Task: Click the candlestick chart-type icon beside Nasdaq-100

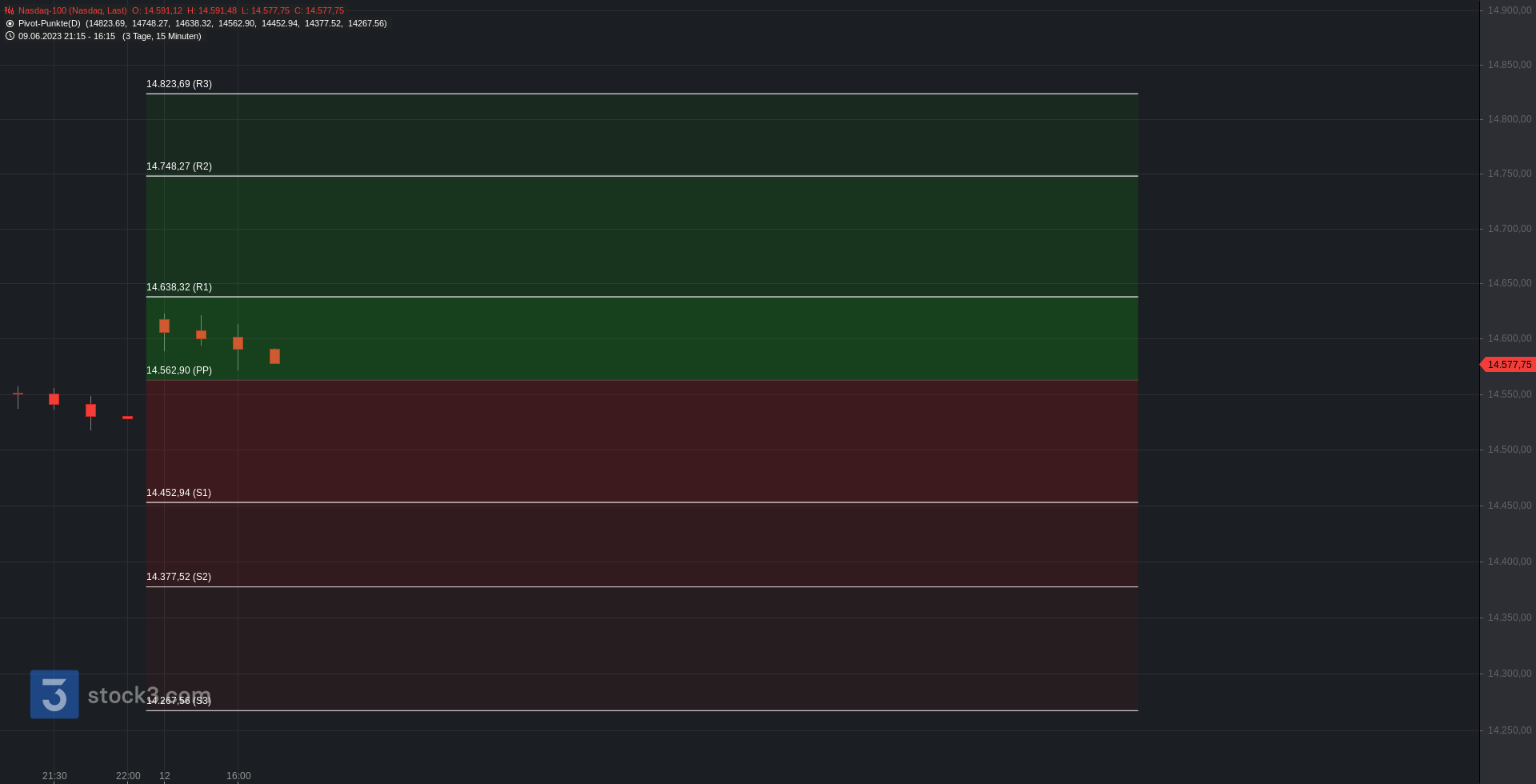Action: pyautogui.click(x=10, y=11)
